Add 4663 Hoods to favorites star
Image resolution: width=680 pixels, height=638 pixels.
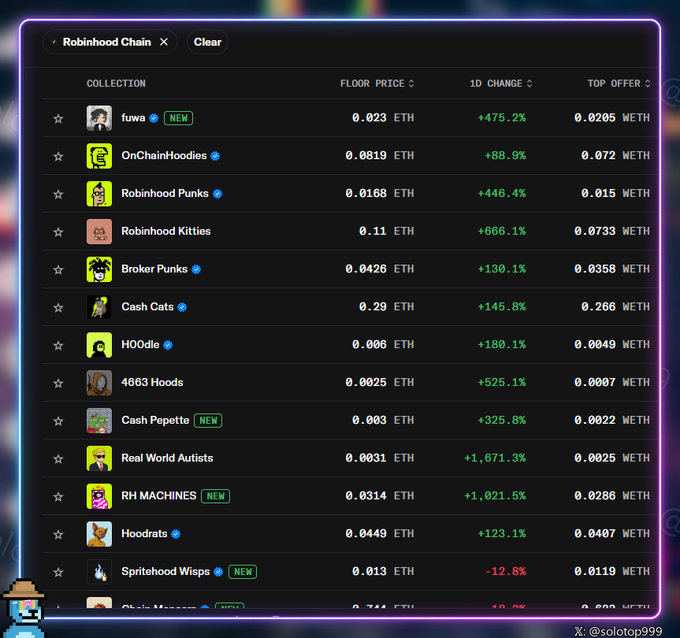pos(58,383)
